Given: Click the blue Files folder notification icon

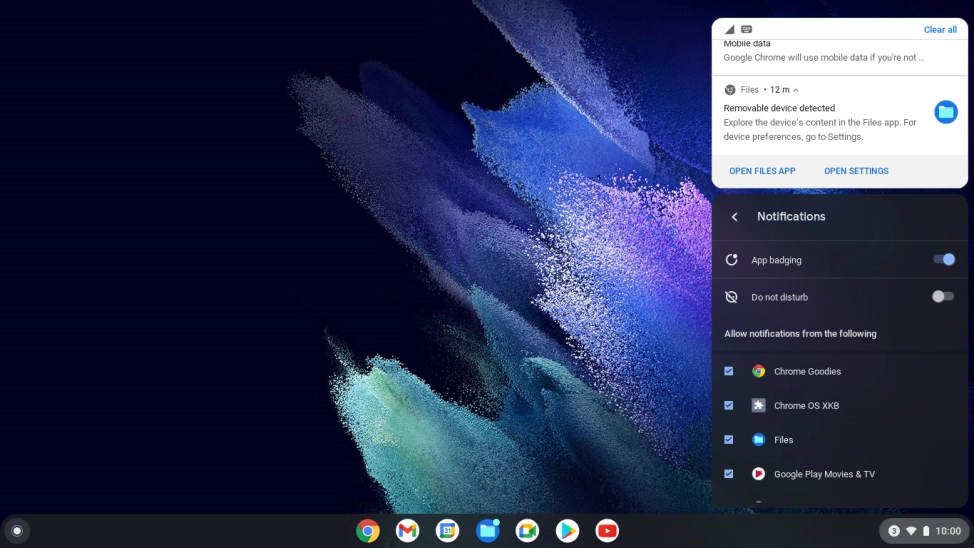Looking at the screenshot, I should tap(945, 112).
